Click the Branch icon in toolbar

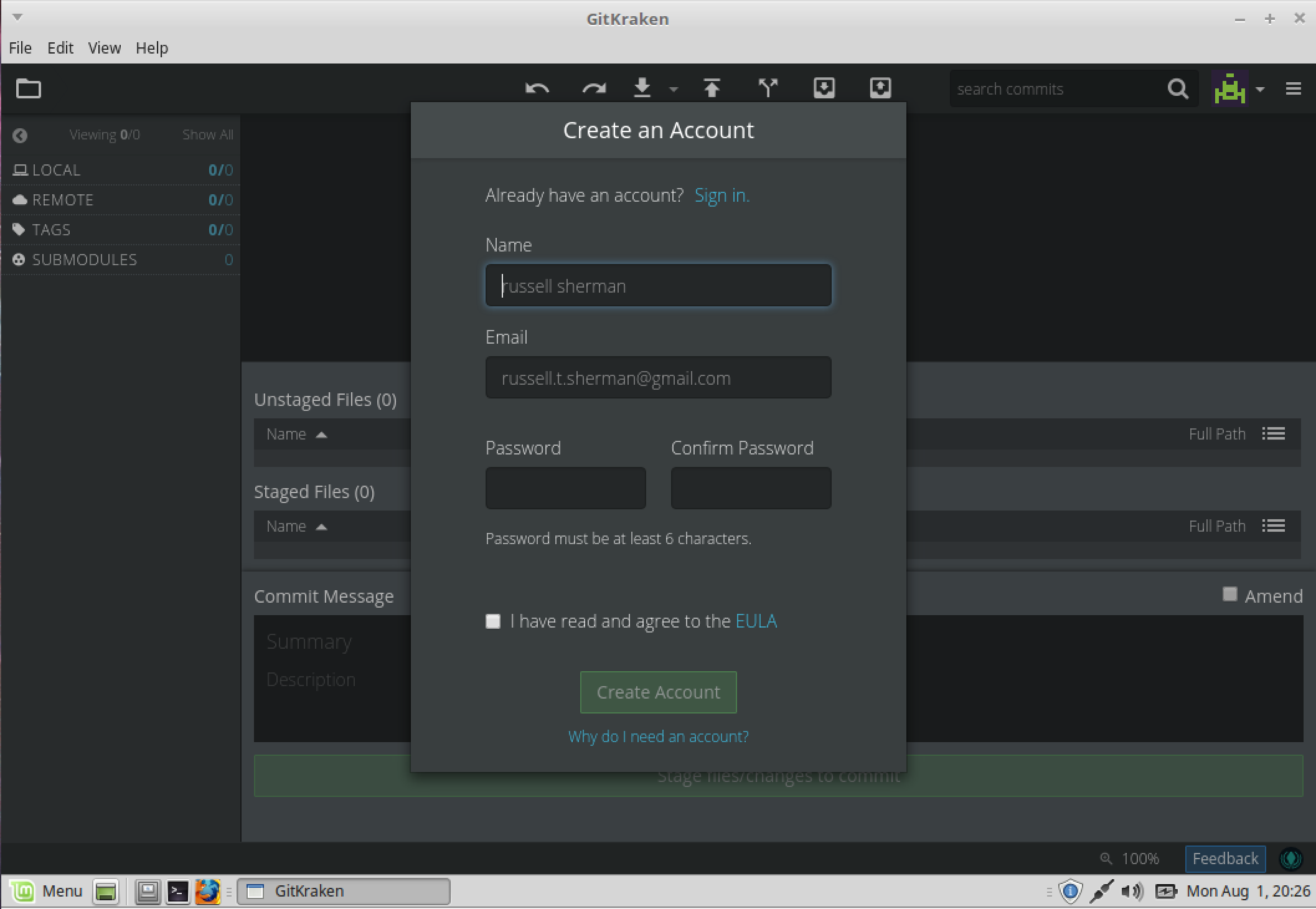pyautogui.click(x=769, y=88)
